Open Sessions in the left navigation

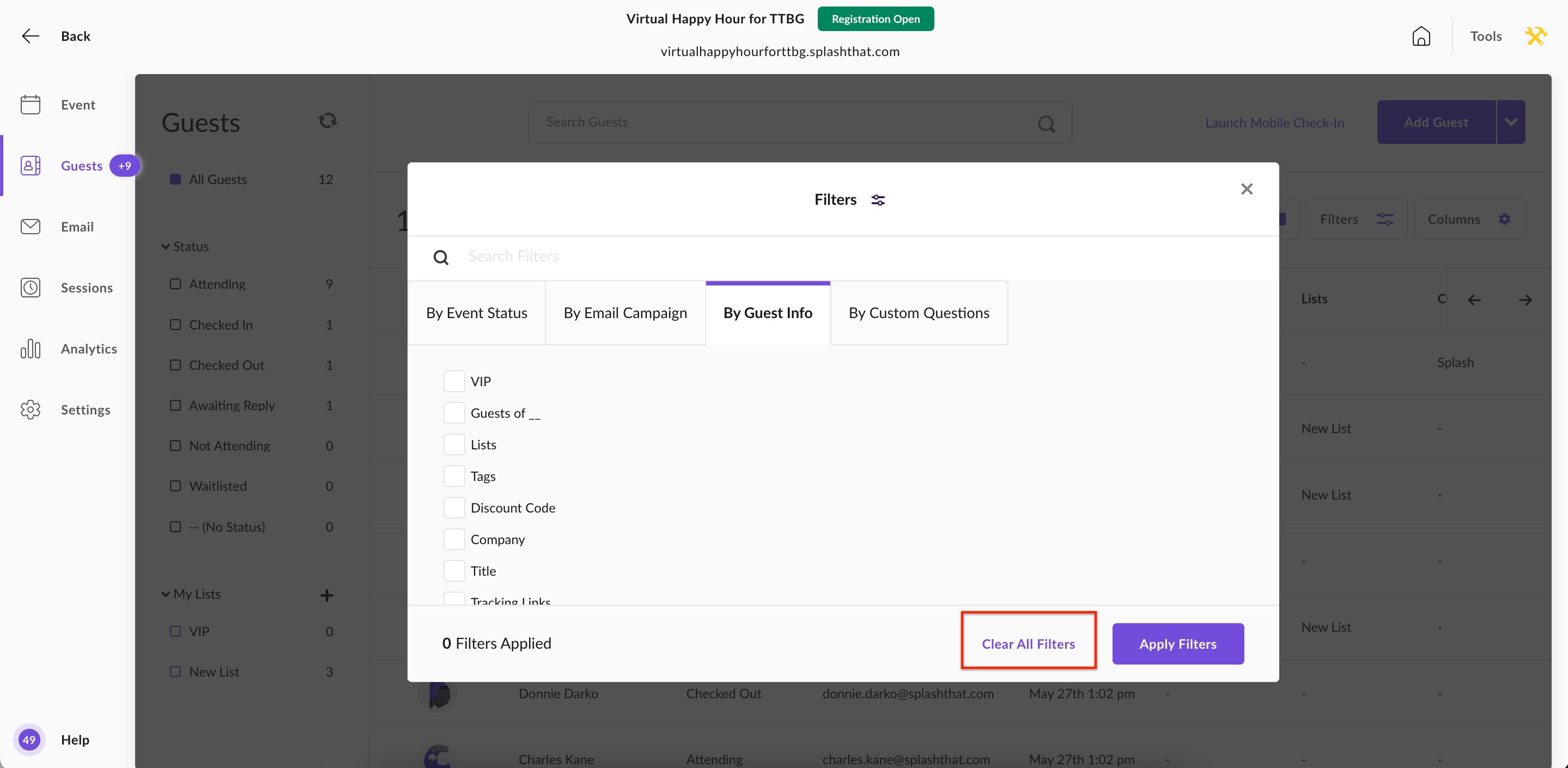(87, 288)
